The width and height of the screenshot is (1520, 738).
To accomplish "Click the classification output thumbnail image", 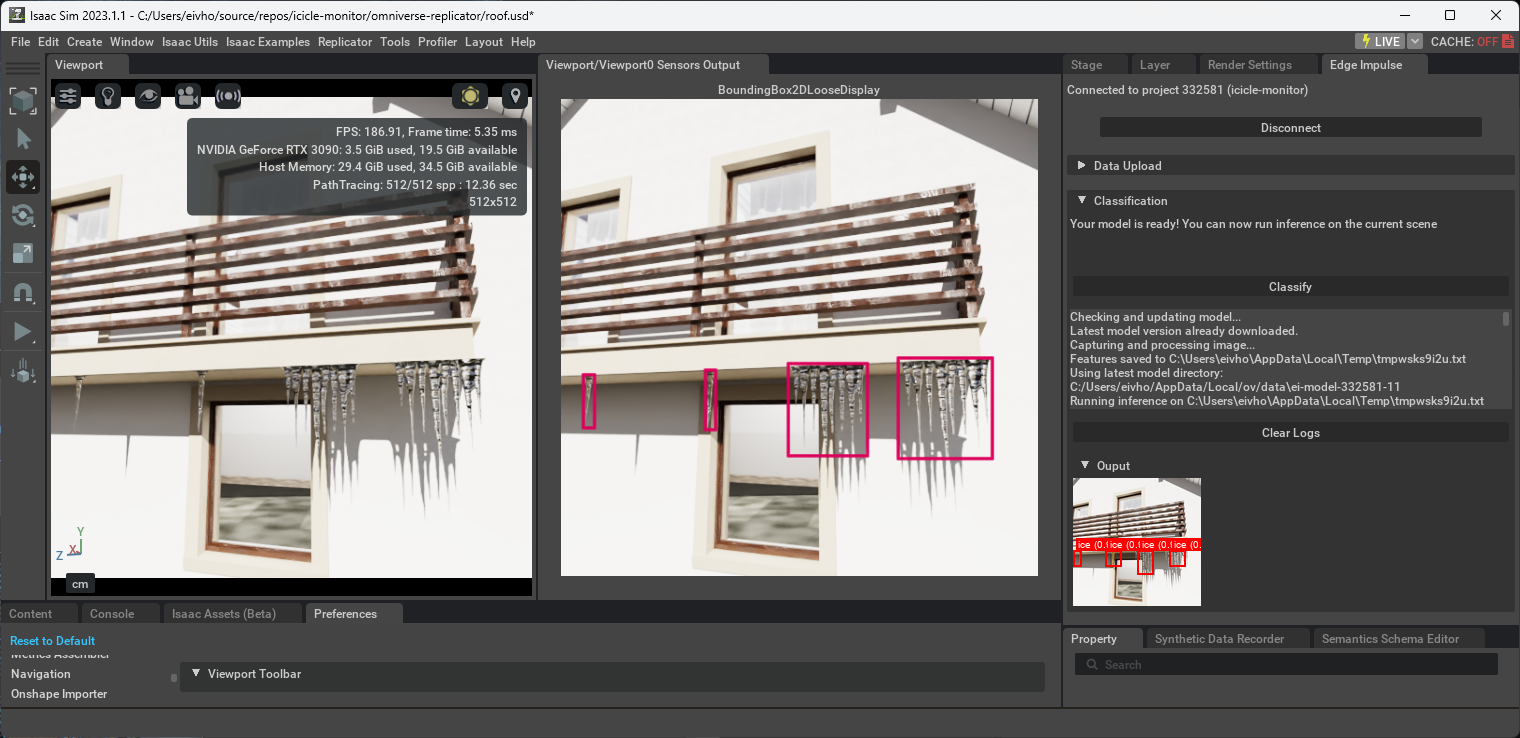I will click(x=1137, y=542).
